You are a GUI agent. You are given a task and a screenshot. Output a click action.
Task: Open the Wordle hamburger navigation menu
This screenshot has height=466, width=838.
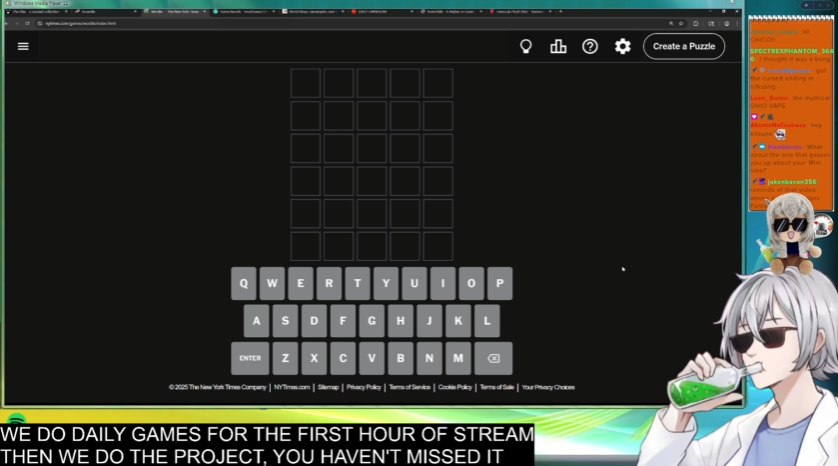(23, 46)
